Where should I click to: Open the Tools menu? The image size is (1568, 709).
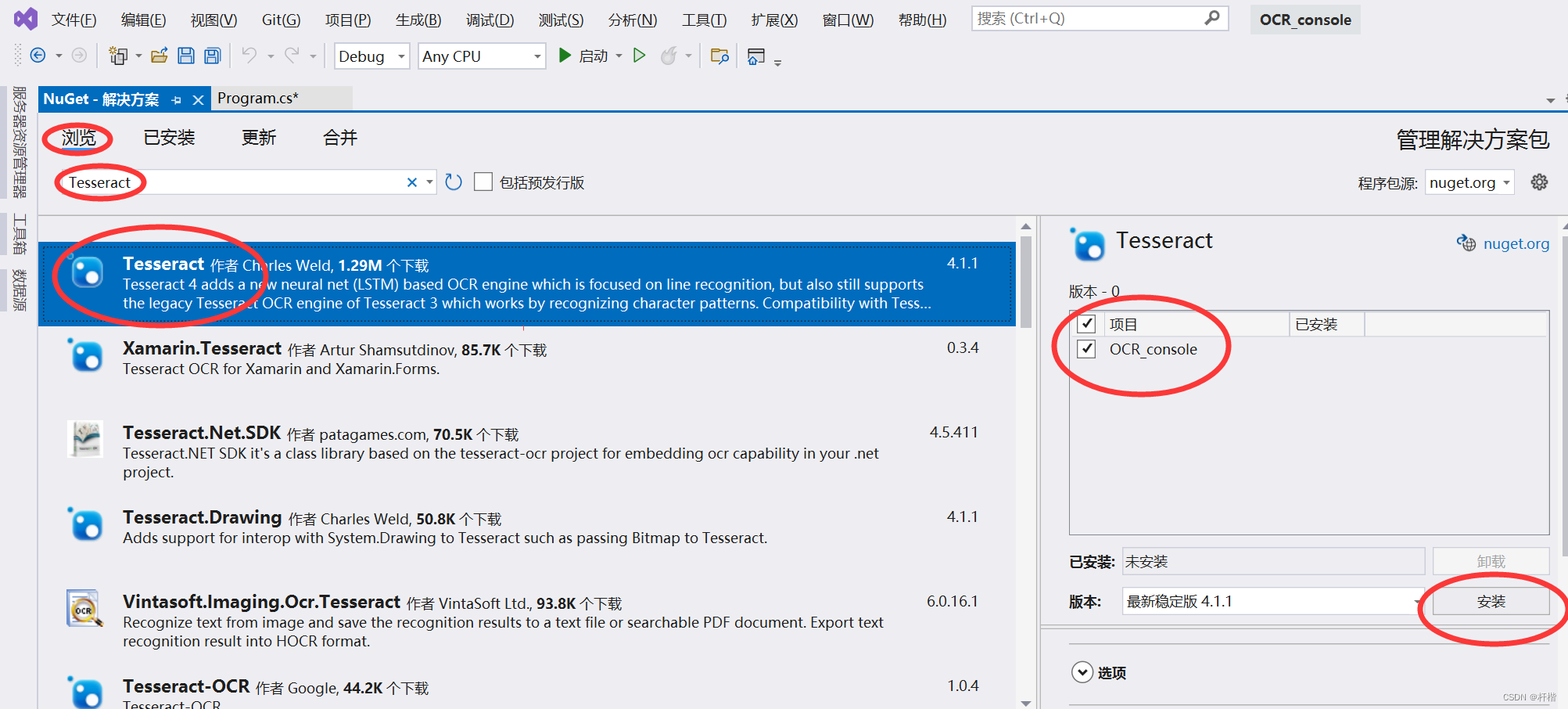pos(704,20)
